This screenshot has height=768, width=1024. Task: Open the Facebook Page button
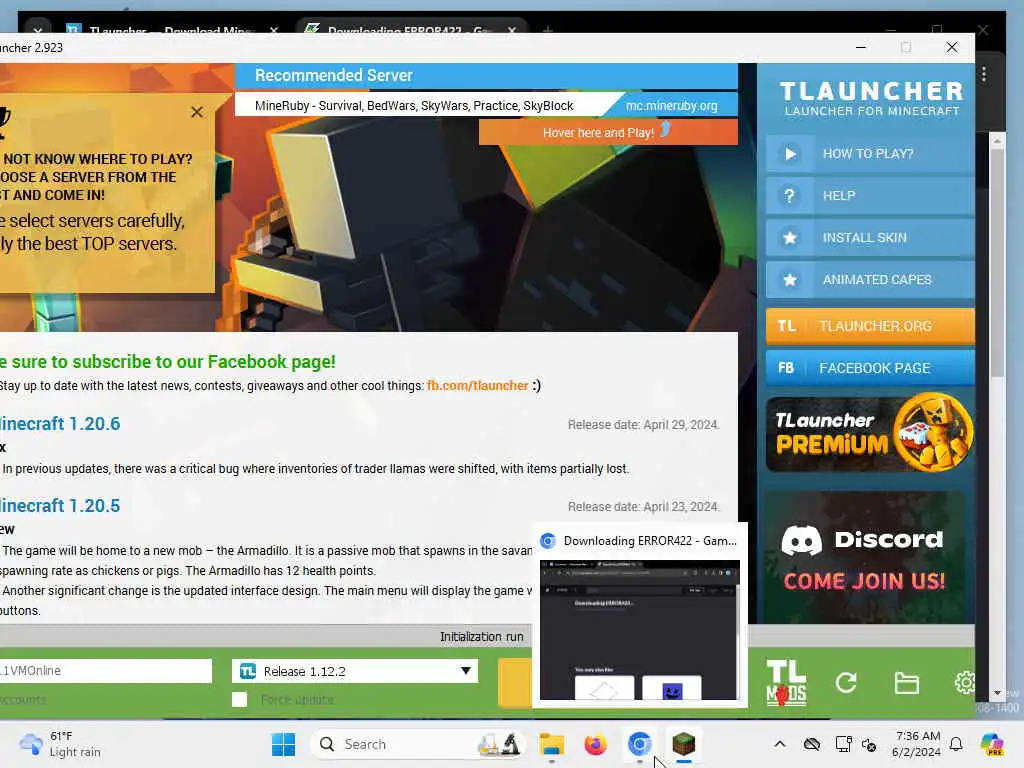click(870, 368)
